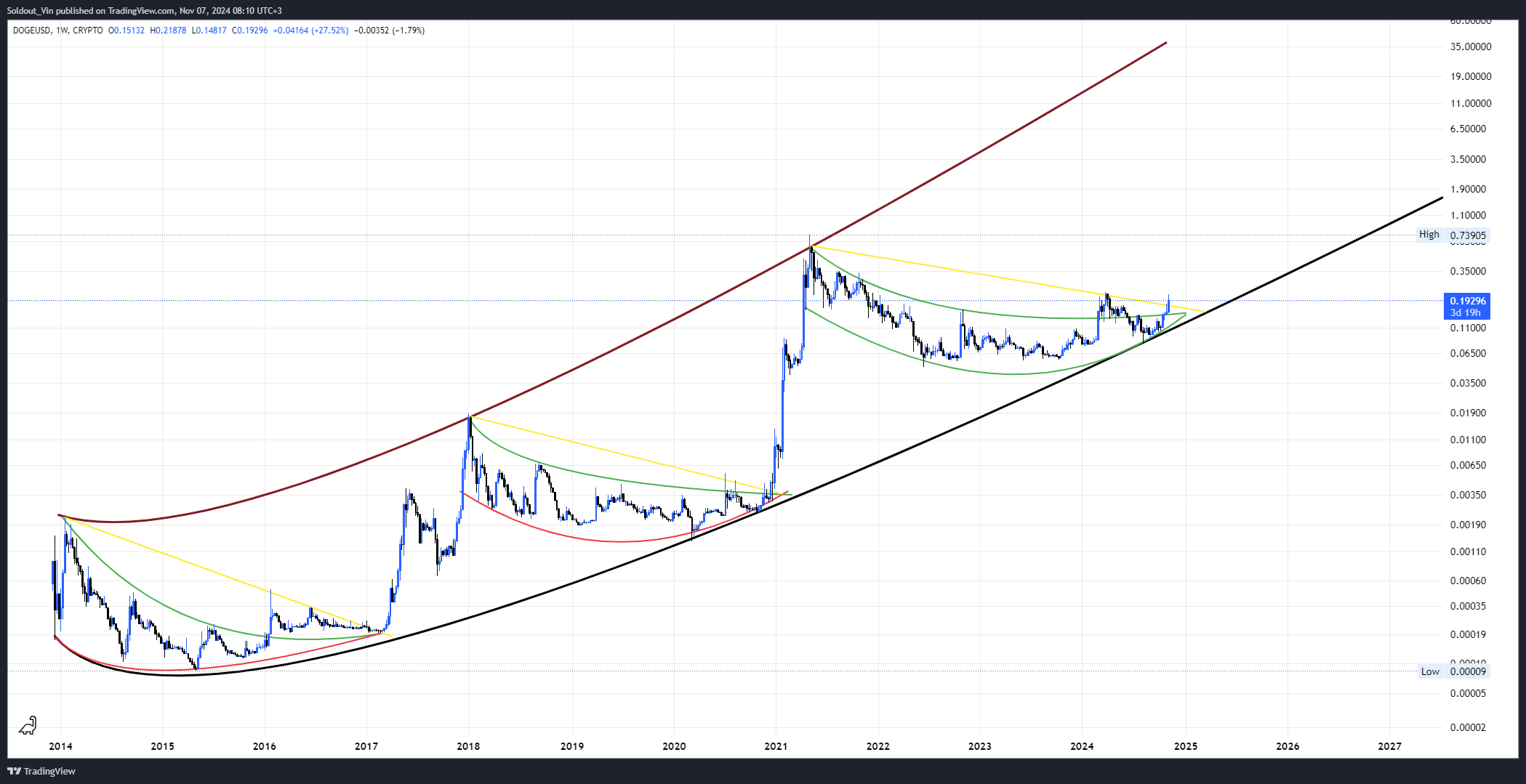Click the -0.00352 (-1.79%) value
Screen dimensions: 1526x784
pos(389,31)
